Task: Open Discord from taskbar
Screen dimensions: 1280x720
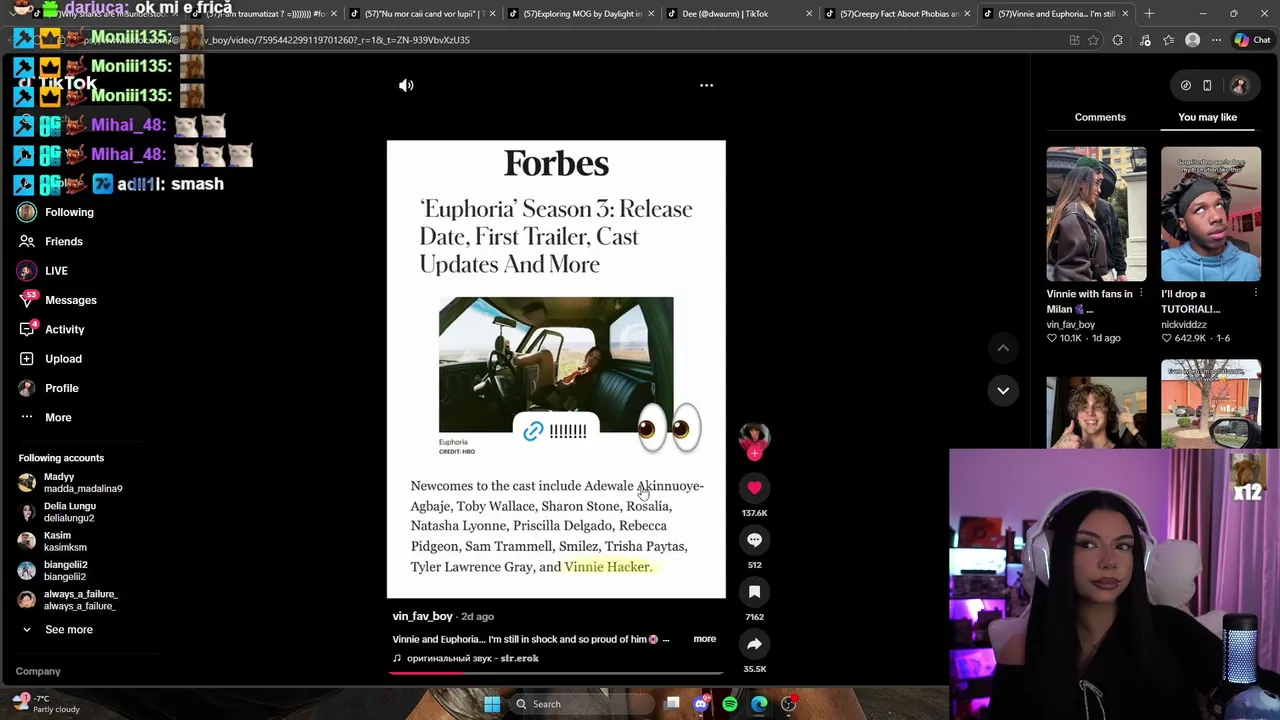Action: pyautogui.click(x=701, y=704)
